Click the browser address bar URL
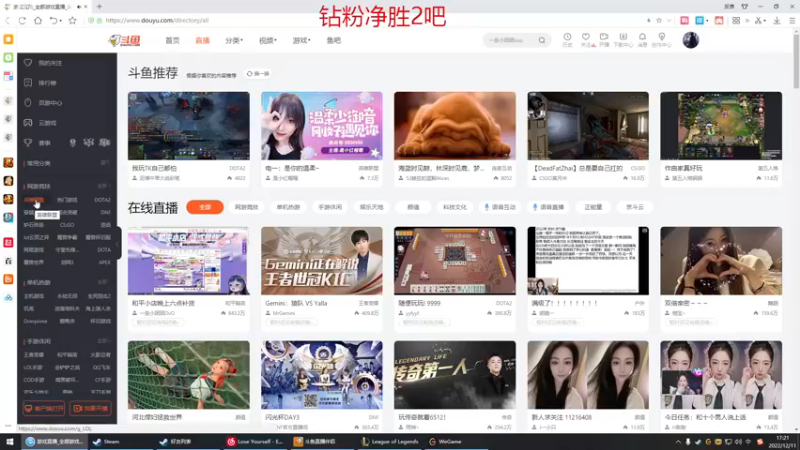The width and height of the screenshot is (800, 450). 157,20
